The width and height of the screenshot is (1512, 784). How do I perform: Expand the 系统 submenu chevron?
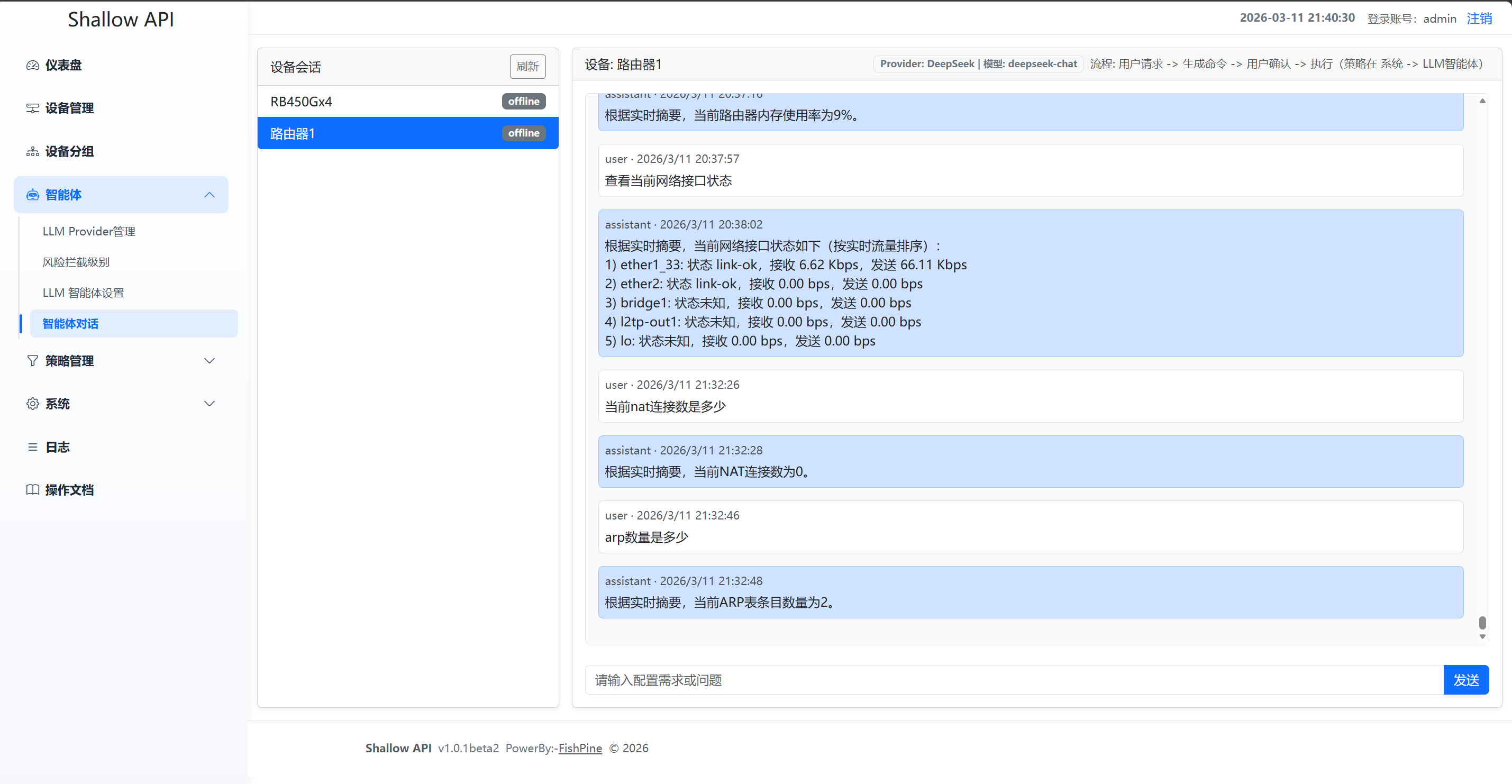(x=210, y=404)
